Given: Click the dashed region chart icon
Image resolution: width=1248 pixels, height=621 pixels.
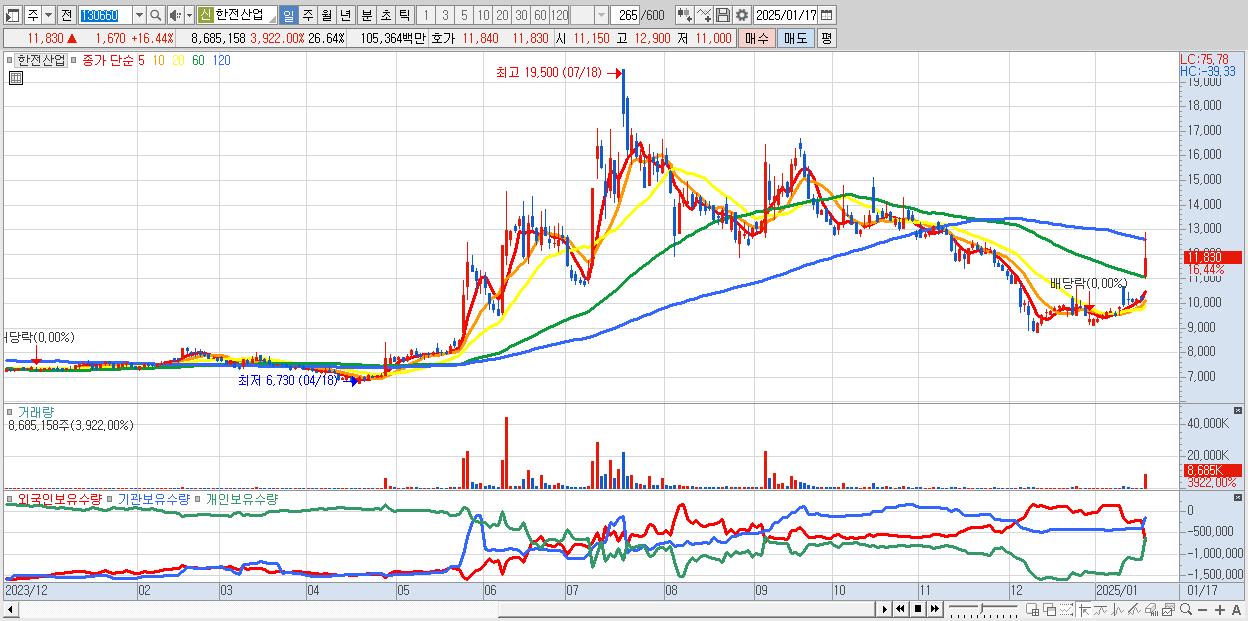Looking at the screenshot, I should click(x=1066, y=609).
